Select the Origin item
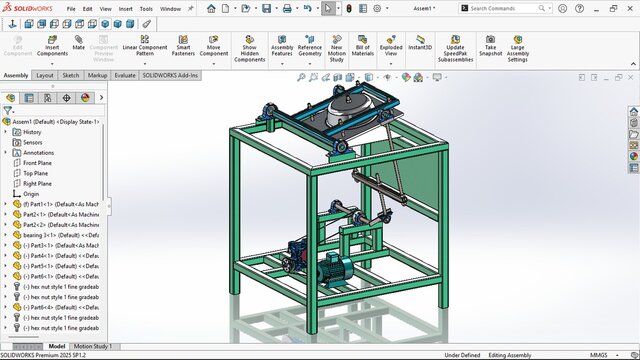Viewport: 640px width, 360px height. point(31,194)
